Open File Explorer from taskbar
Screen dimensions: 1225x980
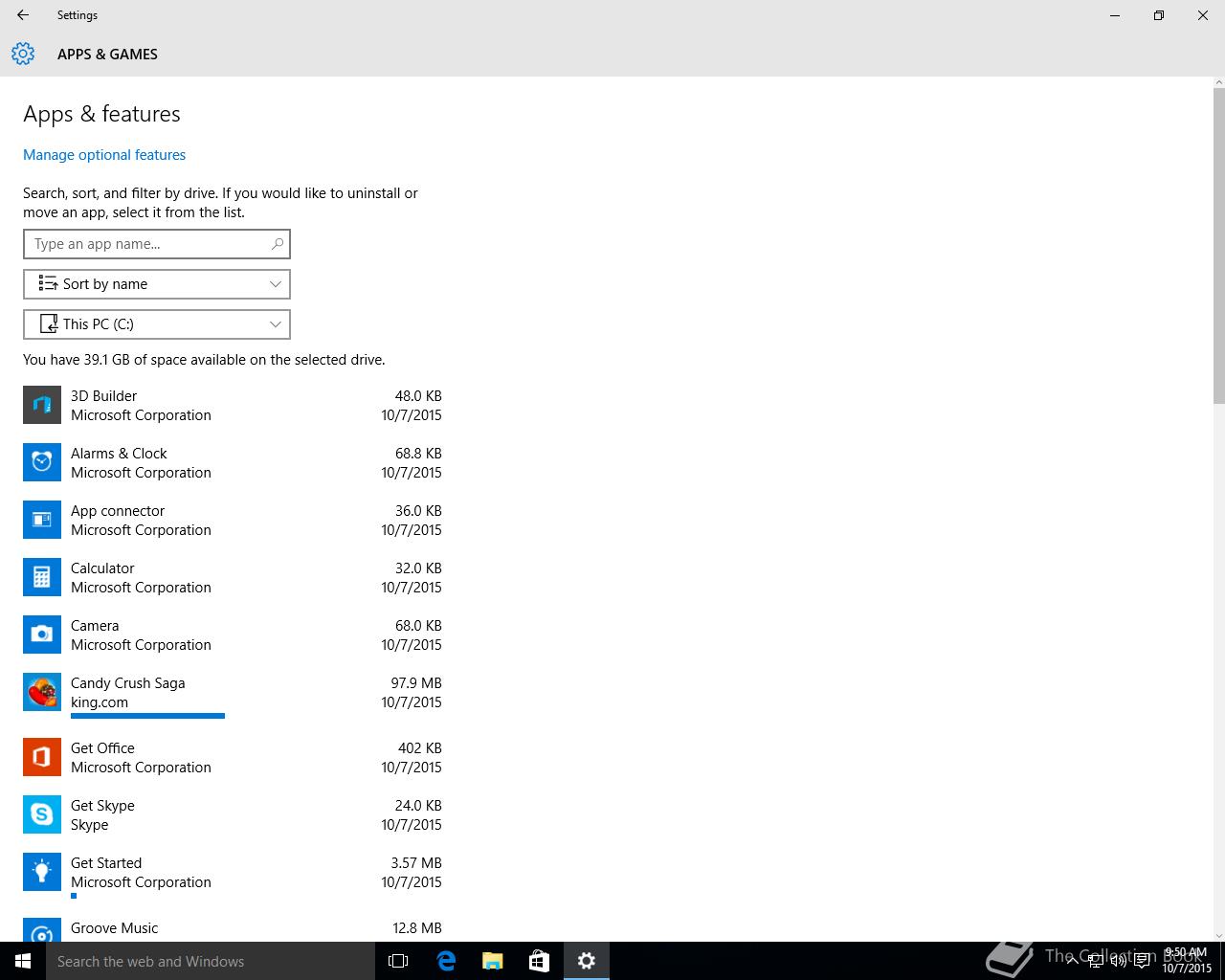[x=493, y=961]
